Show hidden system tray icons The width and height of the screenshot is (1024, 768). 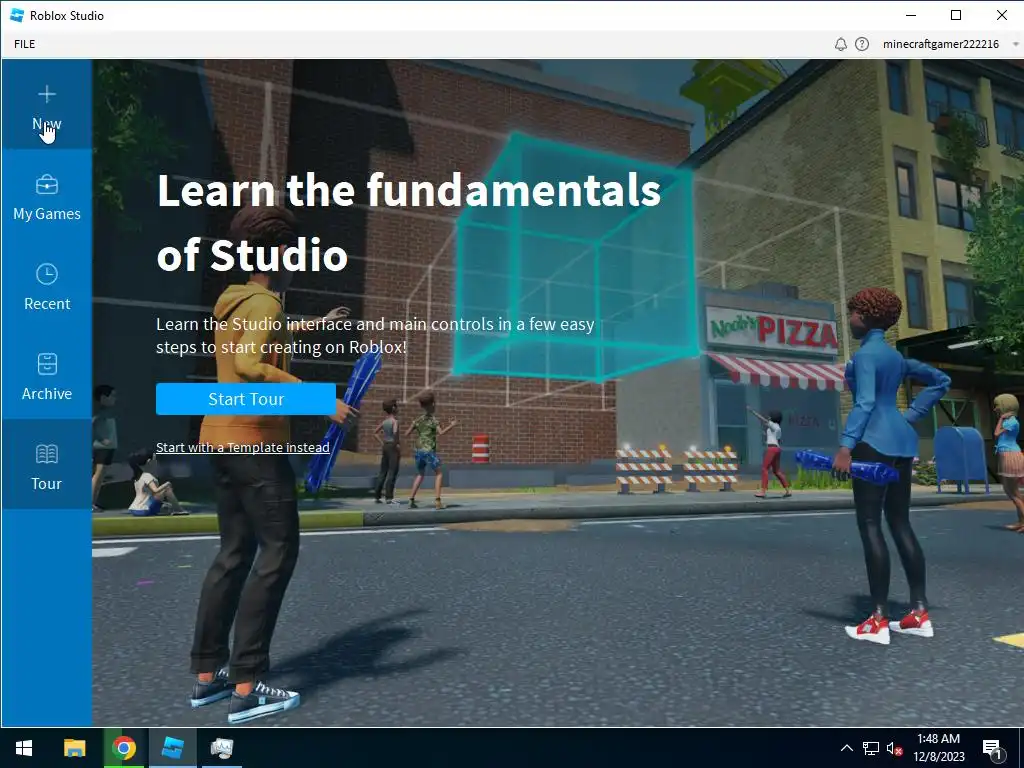[x=846, y=748]
